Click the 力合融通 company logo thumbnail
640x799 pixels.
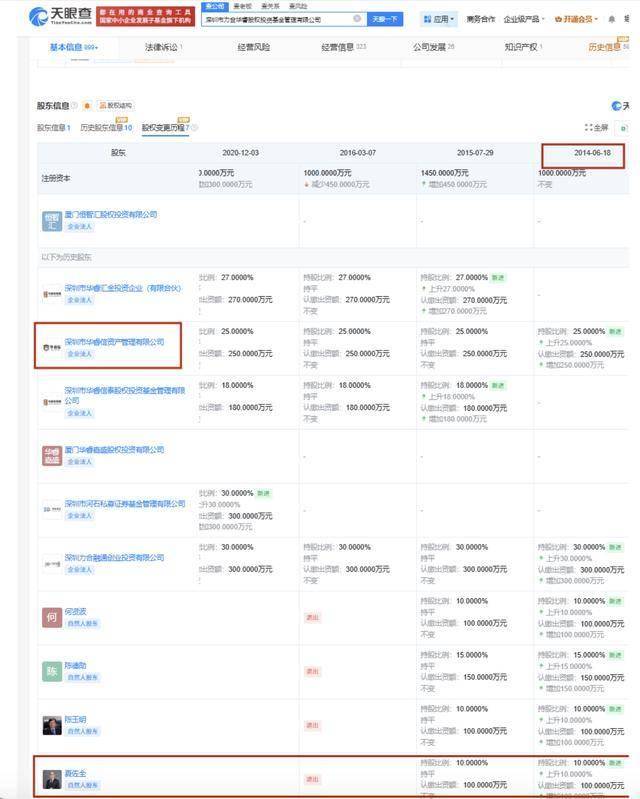(x=51, y=564)
